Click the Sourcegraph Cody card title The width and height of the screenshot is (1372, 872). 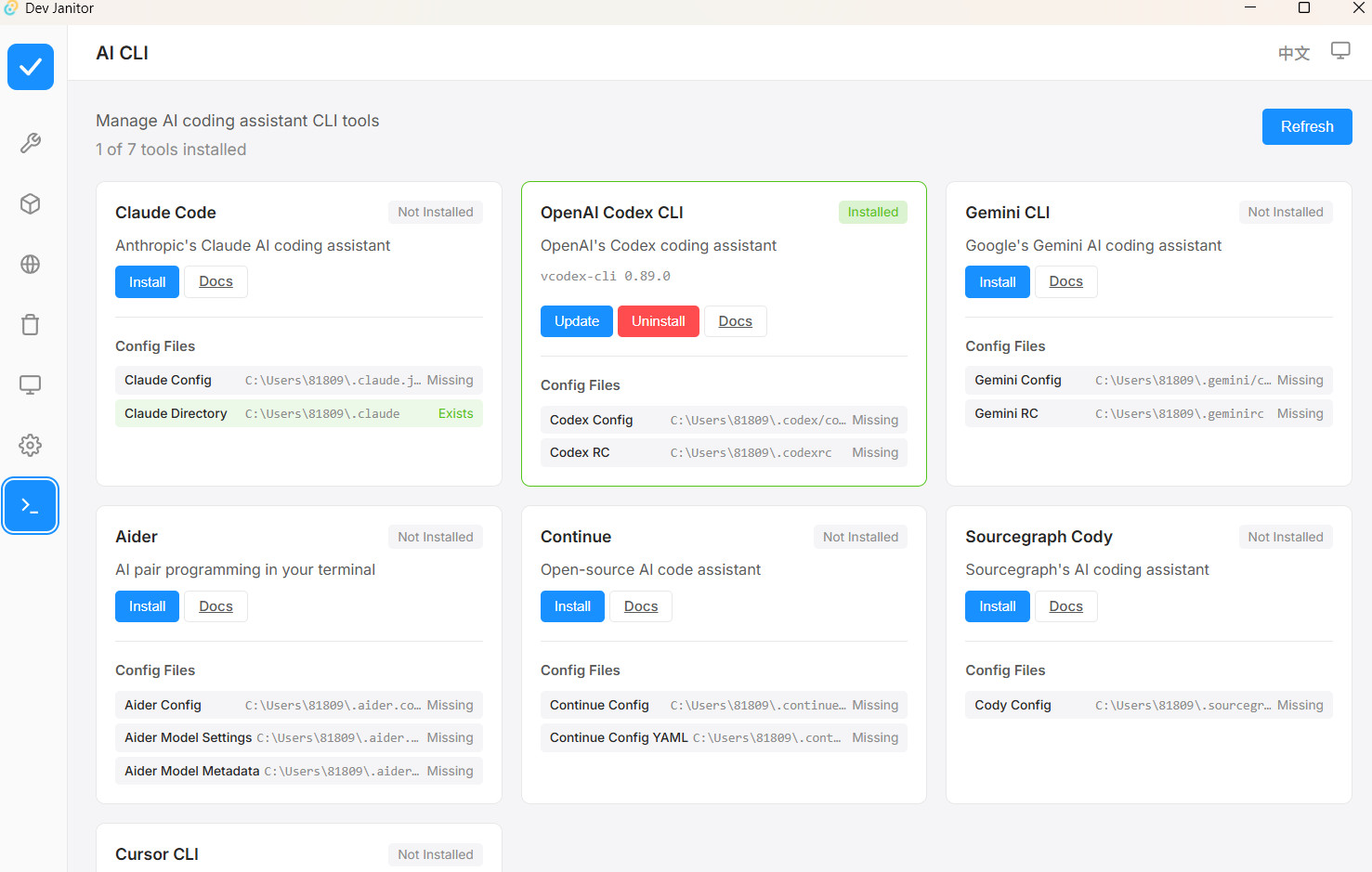(x=1039, y=537)
